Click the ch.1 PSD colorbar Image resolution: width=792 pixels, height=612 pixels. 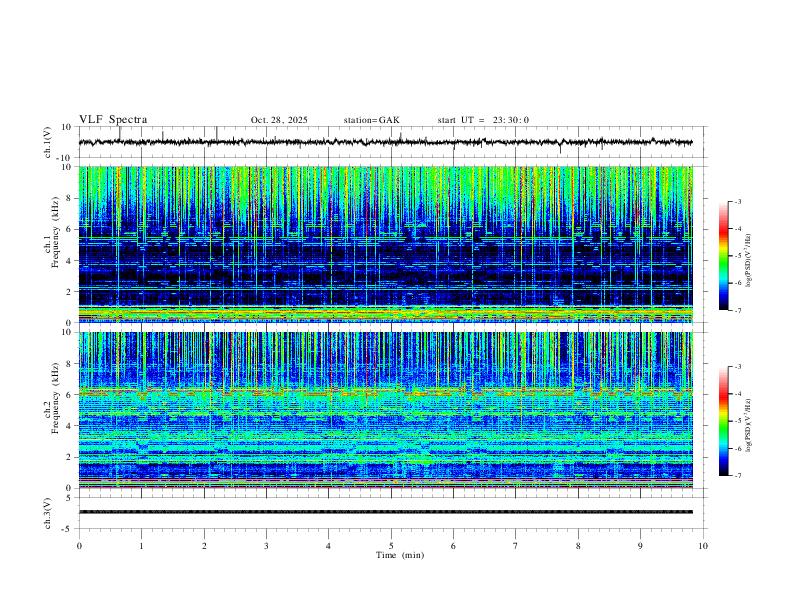coord(724,256)
